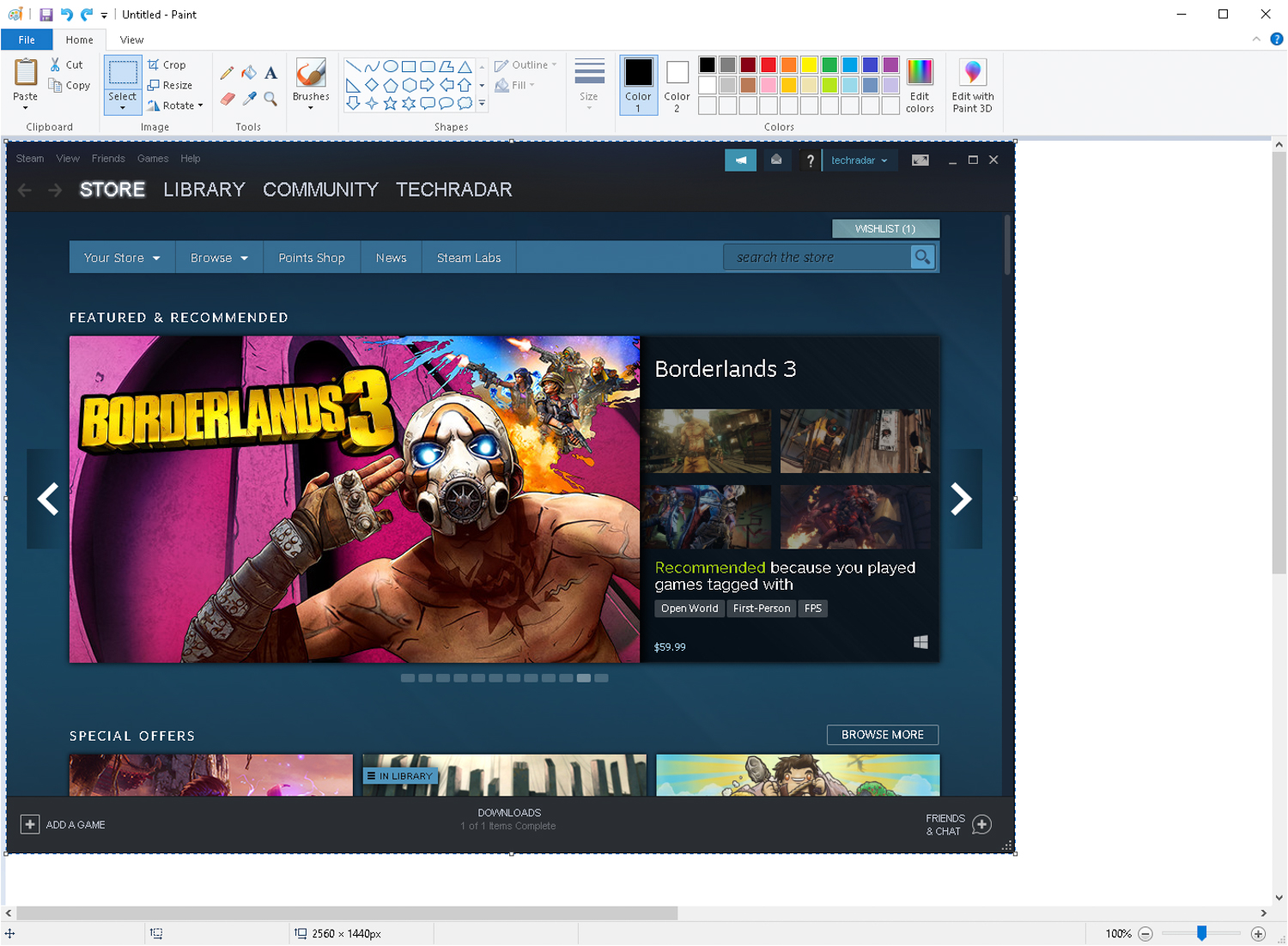The width and height of the screenshot is (1288, 946).
Task: Collapse the ribbon with the caret
Action: (1256, 39)
